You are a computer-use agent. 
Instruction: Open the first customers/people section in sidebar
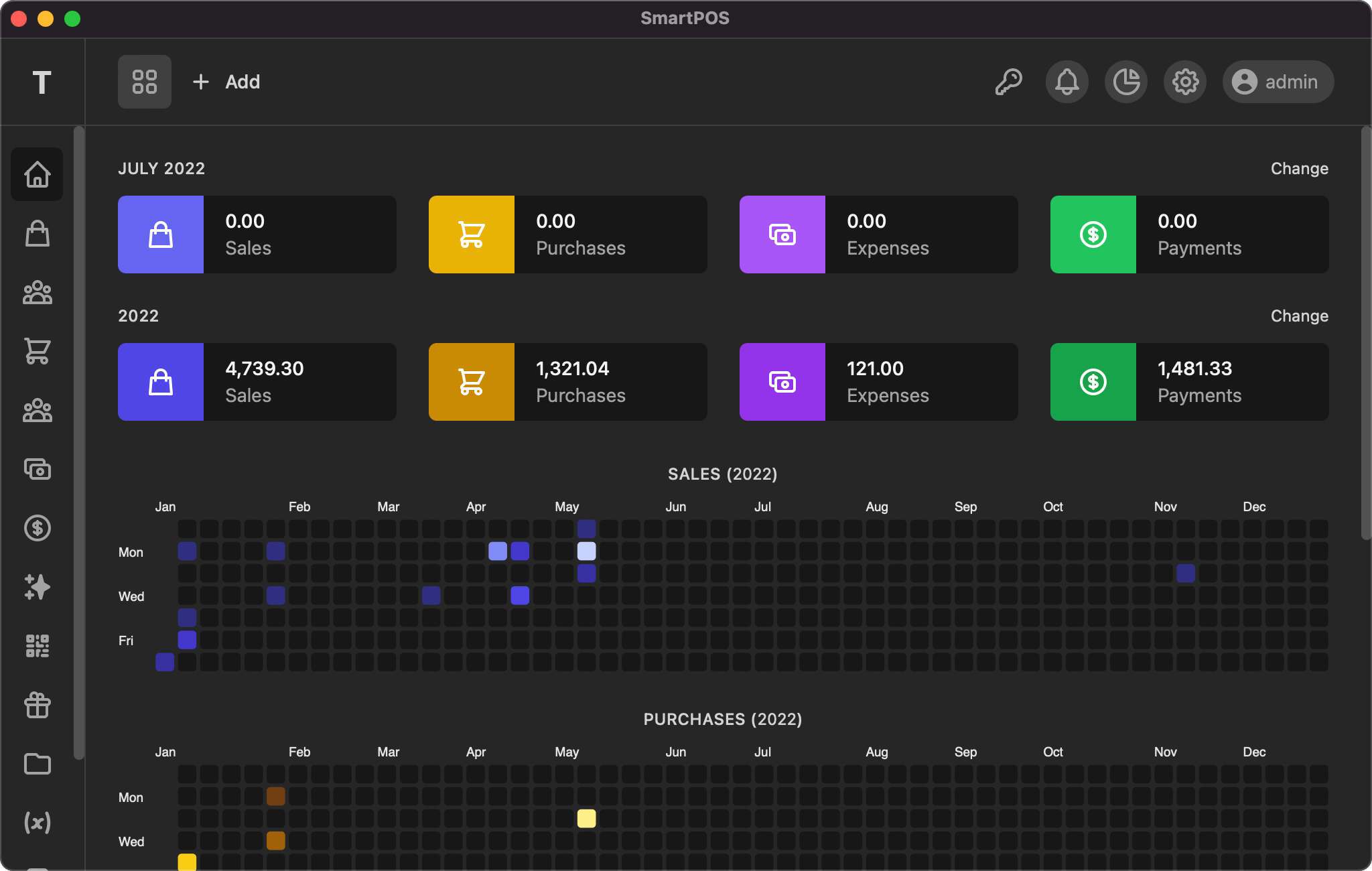(37, 293)
